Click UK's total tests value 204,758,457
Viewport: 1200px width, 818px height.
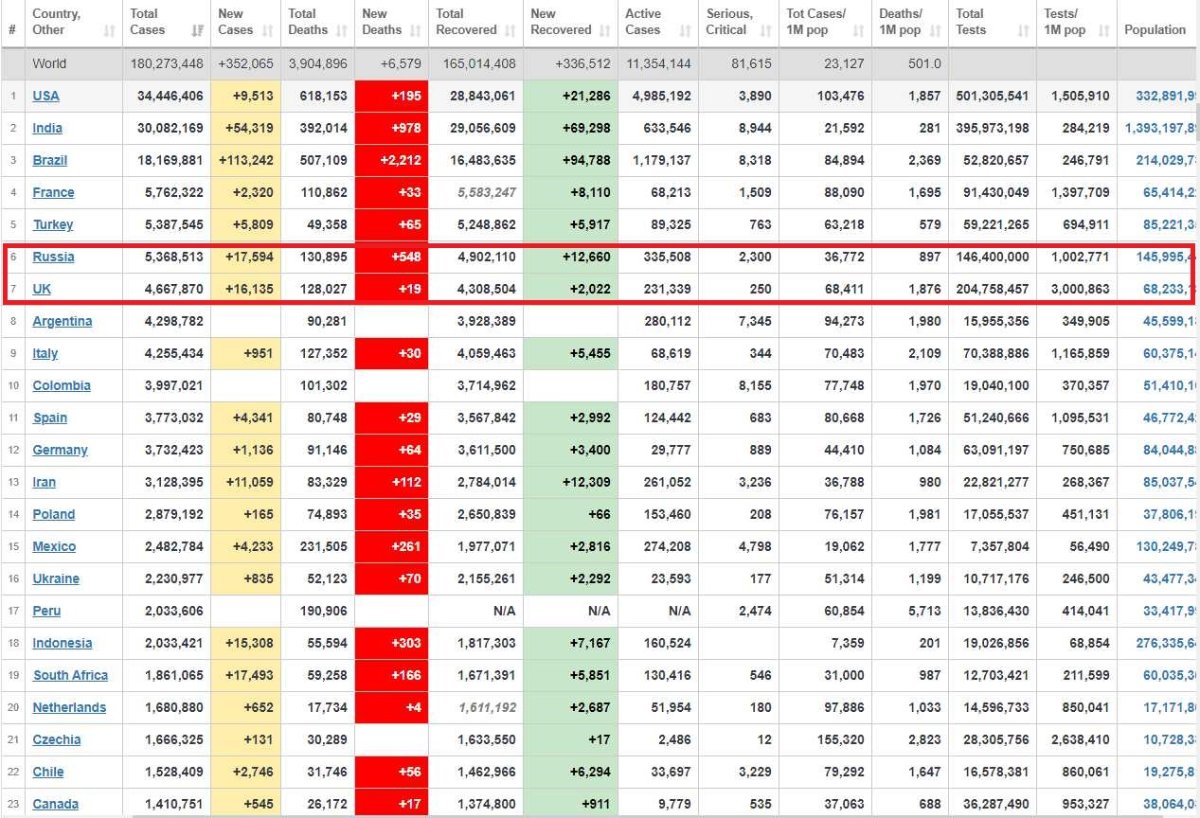tap(992, 289)
